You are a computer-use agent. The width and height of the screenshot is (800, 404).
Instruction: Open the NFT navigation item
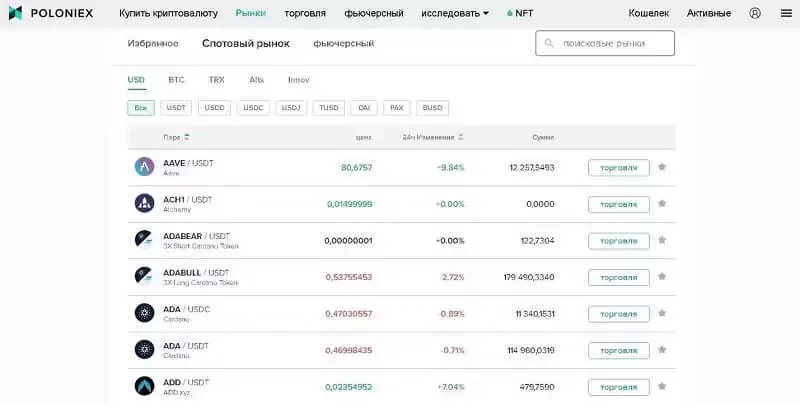pos(520,13)
